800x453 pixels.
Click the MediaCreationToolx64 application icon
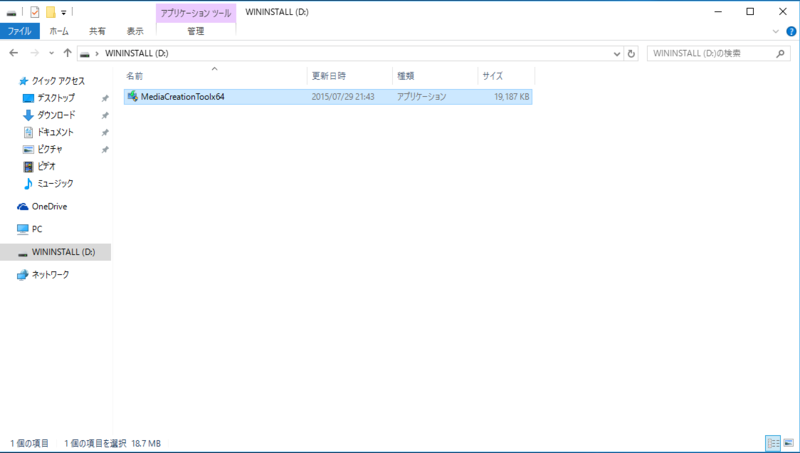133,96
